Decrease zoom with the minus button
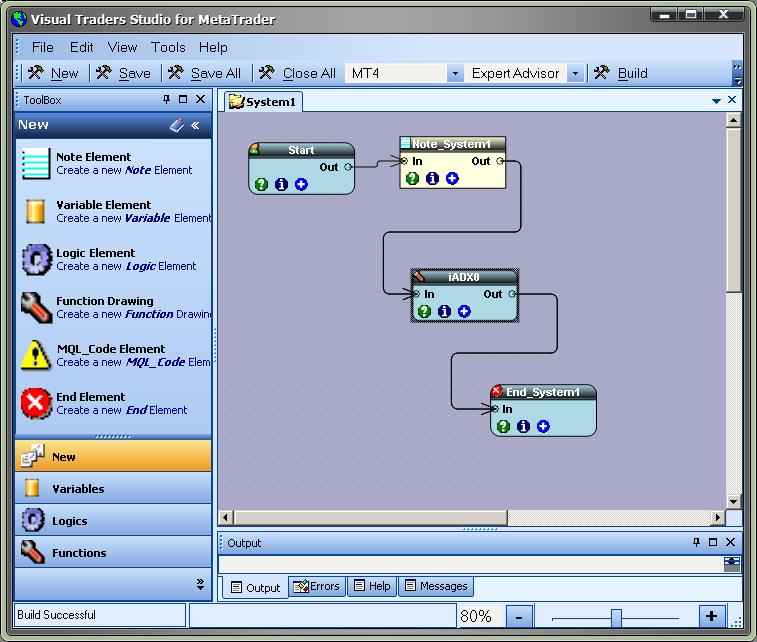Image resolution: width=757 pixels, height=642 pixels. point(519,617)
